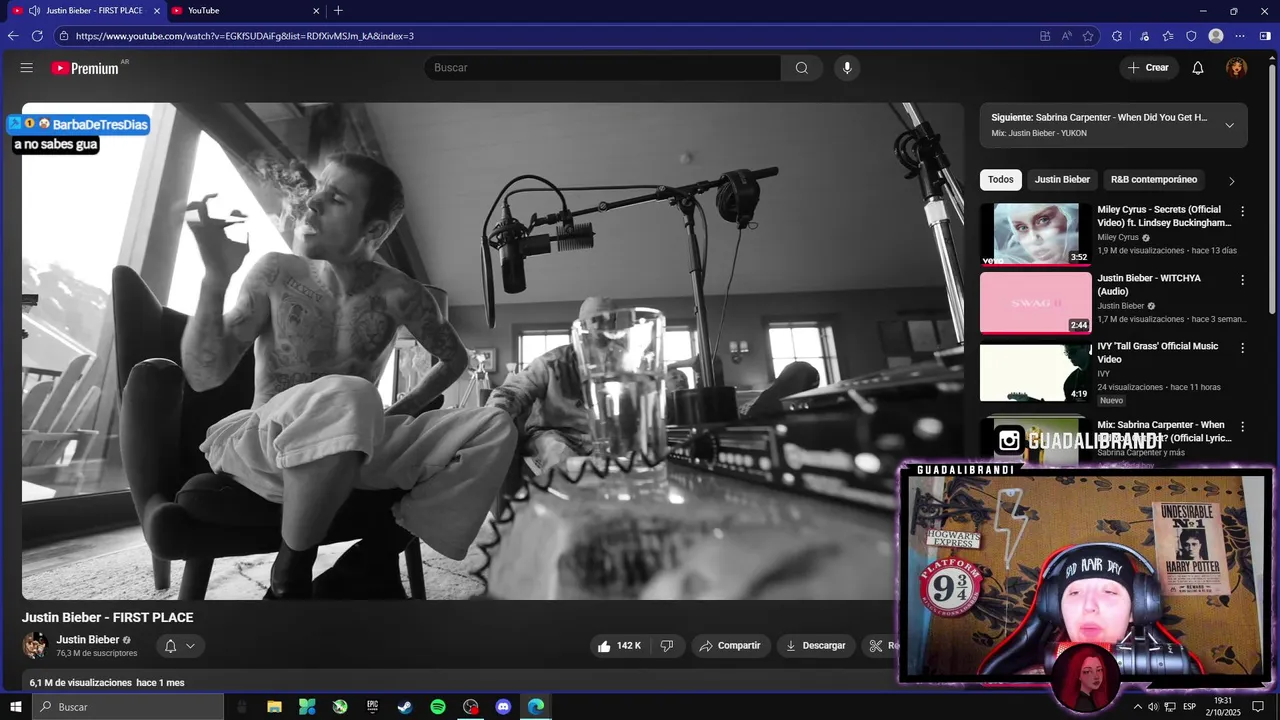Click the browser address bar URL
Screen dimensions: 1280x720
pos(245,36)
